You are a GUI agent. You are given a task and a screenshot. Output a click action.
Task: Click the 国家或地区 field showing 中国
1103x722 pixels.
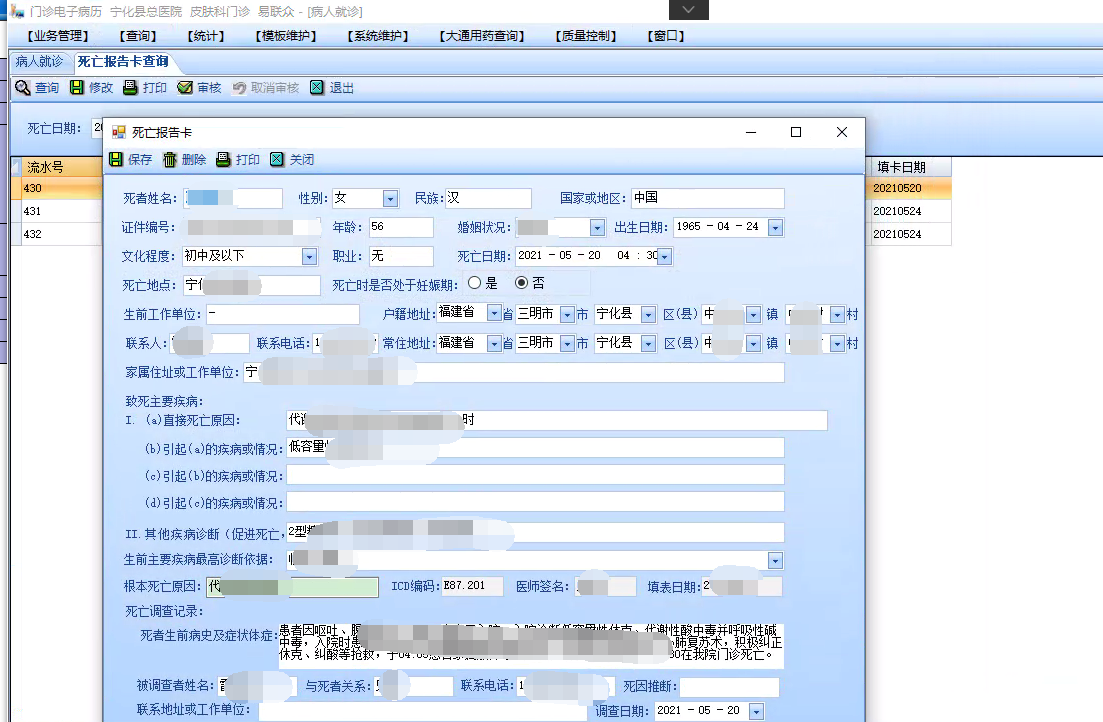708,198
